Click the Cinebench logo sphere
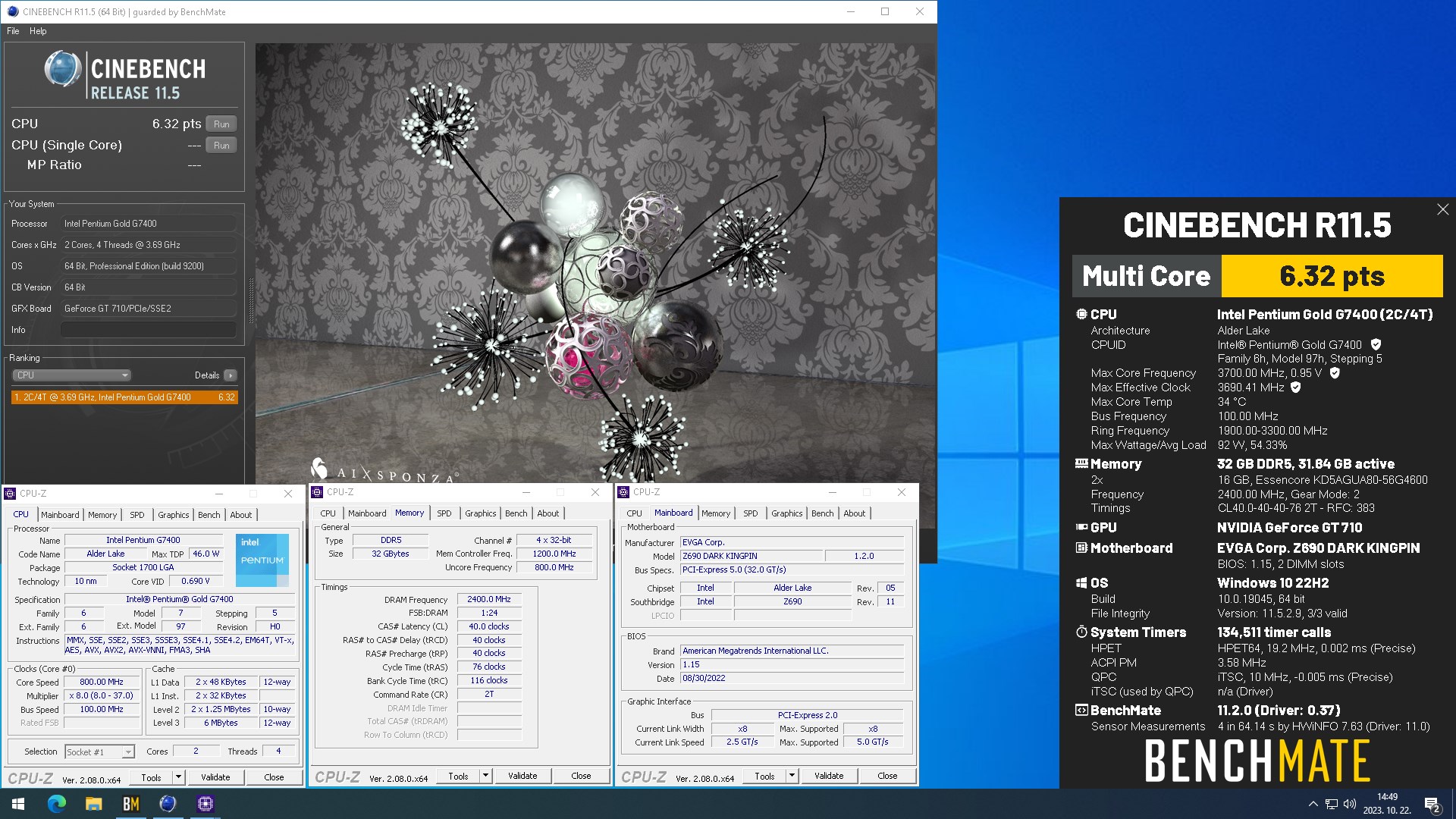This screenshot has height=819, width=1456. click(62, 69)
